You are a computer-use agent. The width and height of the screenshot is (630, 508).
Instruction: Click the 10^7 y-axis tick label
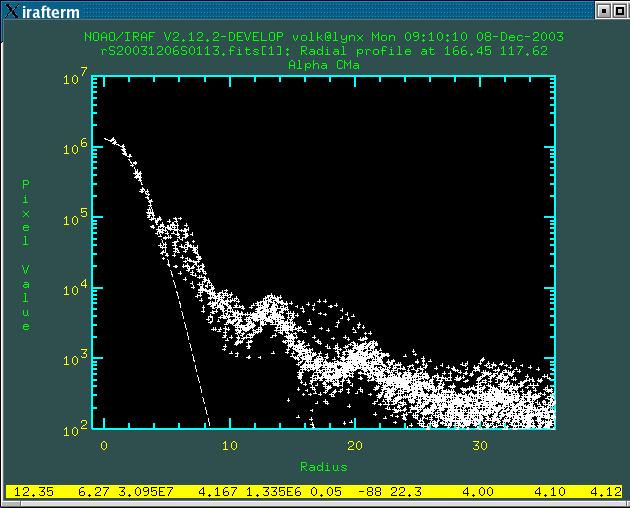click(x=75, y=77)
